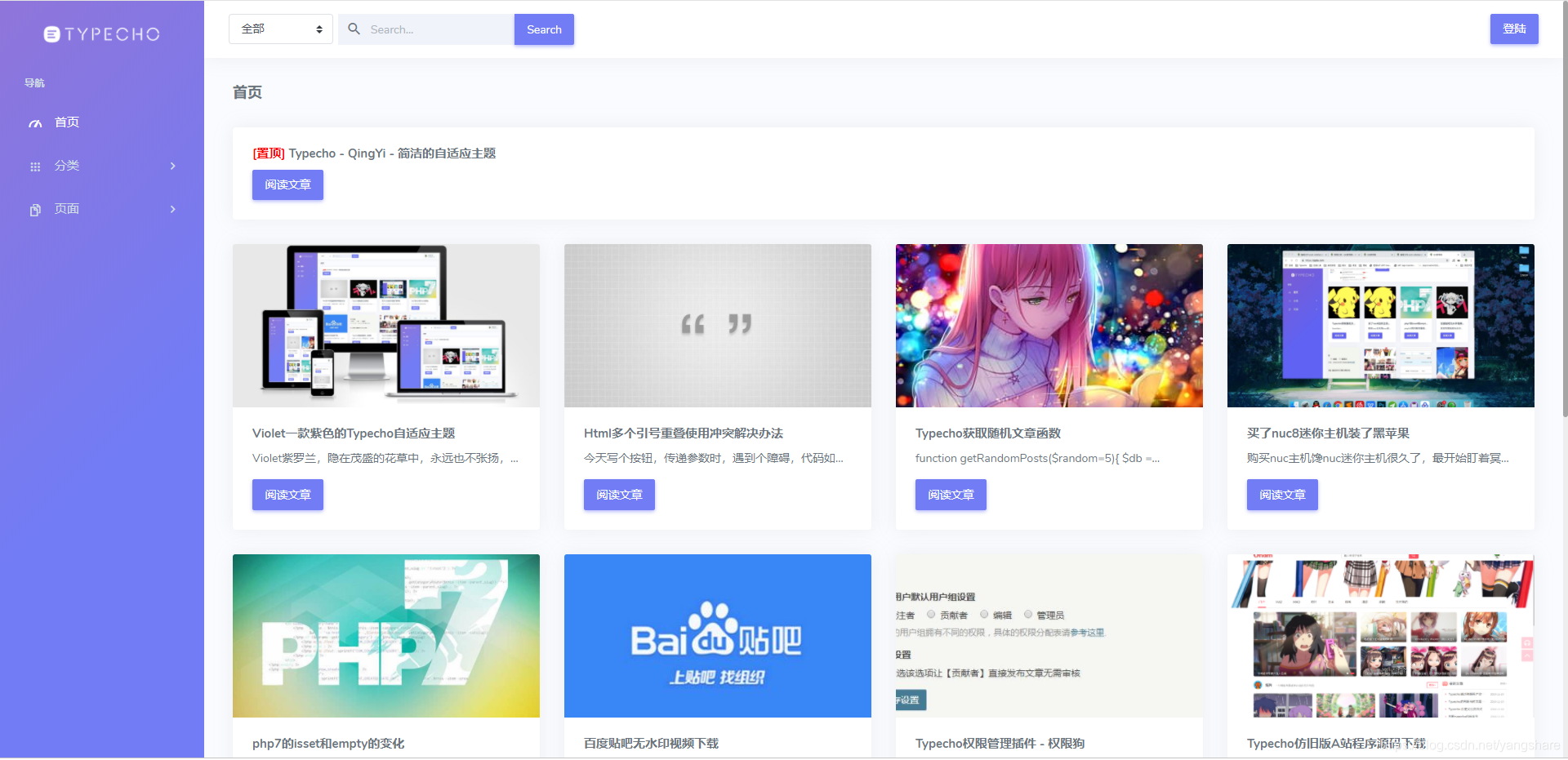Open the quotation marks post thumbnail

(x=718, y=326)
